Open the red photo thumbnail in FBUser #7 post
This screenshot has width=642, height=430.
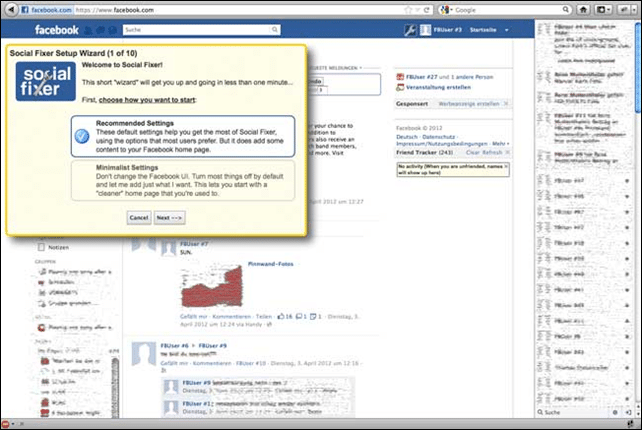point(211,286)
